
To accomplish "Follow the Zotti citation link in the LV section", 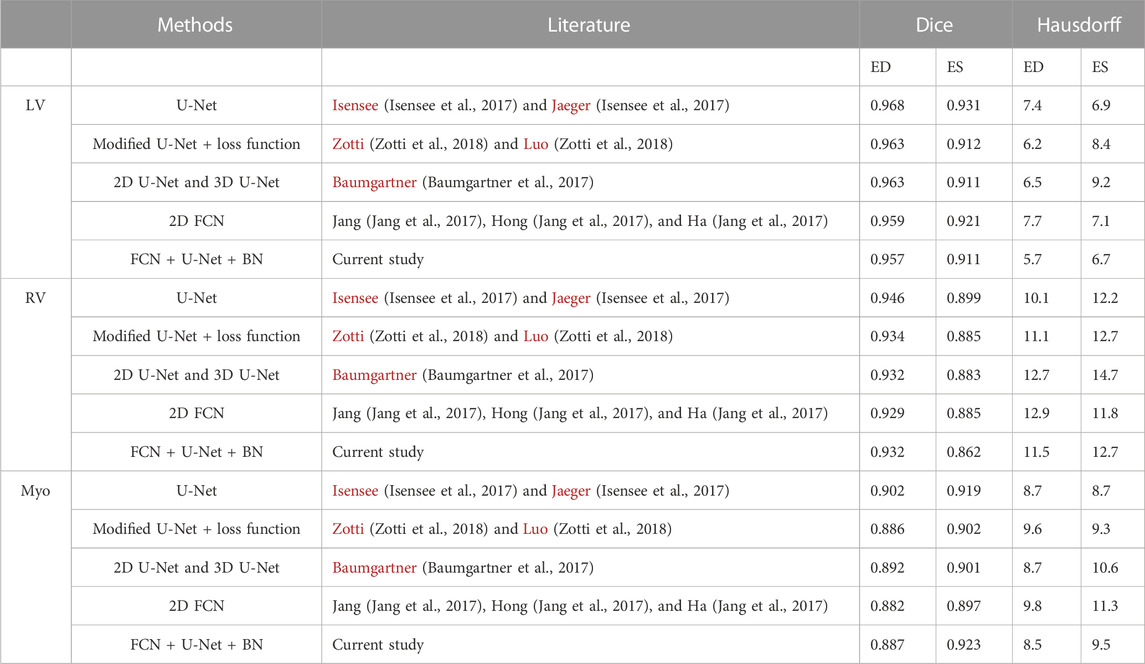I will pos(348,144).
